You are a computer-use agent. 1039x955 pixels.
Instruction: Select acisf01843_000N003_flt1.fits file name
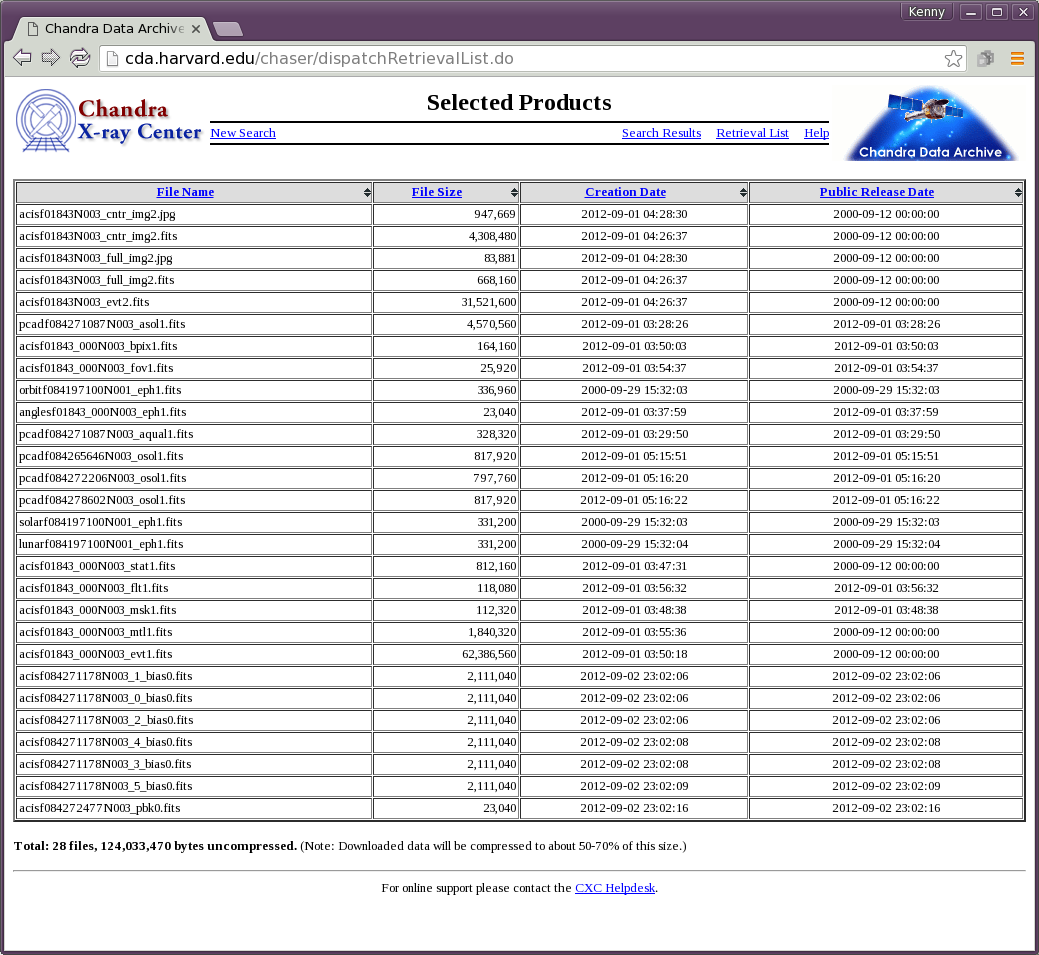click(x=93, y=587)
